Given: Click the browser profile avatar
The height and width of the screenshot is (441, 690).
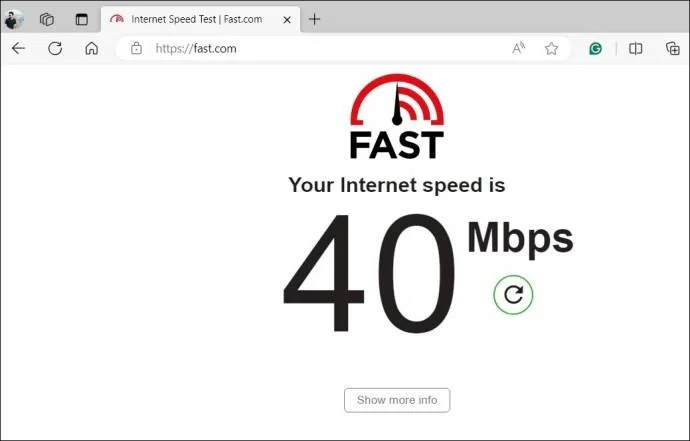Looking at the screenshot, I should (x=14, y=19).
